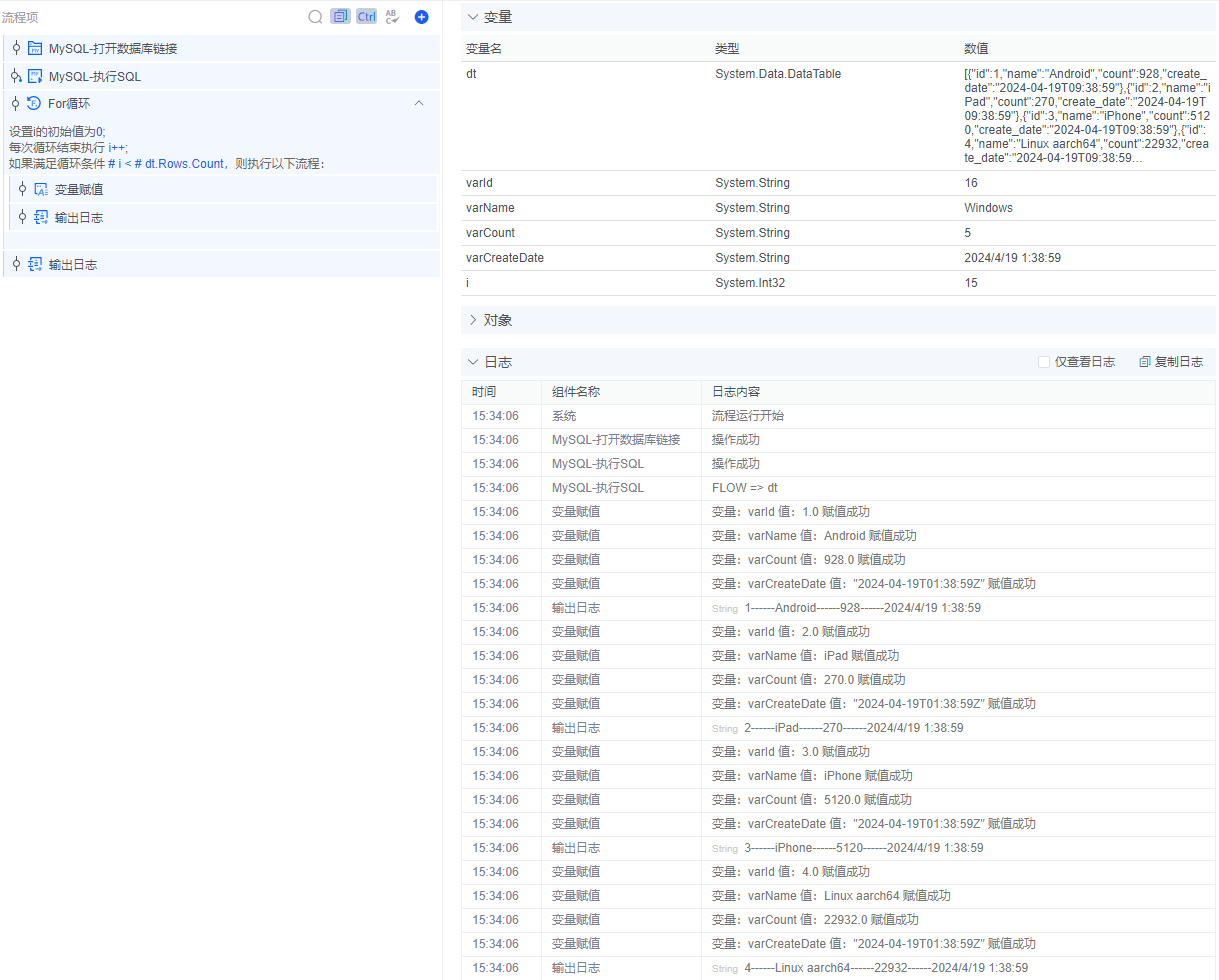Select the MySQL-执行SQL step icon
This screenshot has width=1219, height=980.
tap(35, 76)
